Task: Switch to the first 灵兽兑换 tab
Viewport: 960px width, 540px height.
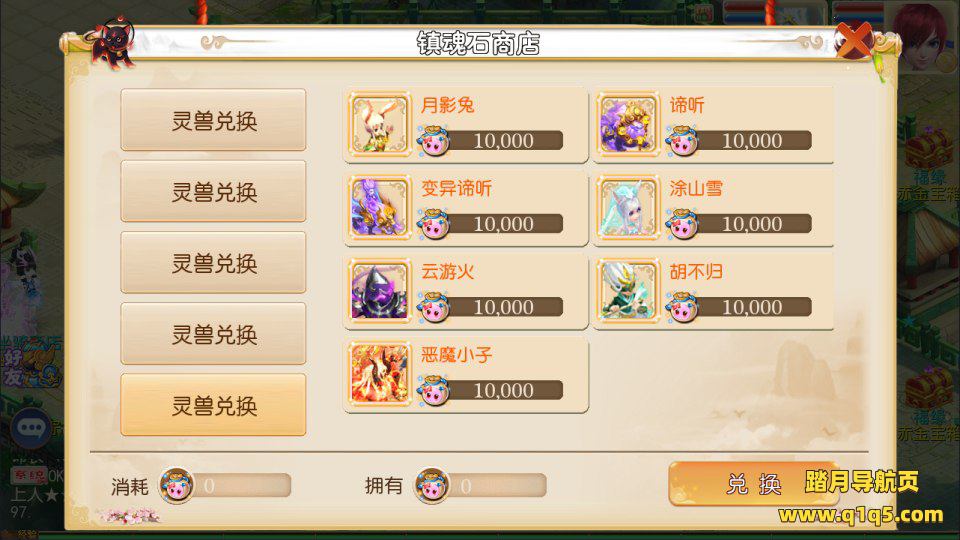Action: click(213, 120)
